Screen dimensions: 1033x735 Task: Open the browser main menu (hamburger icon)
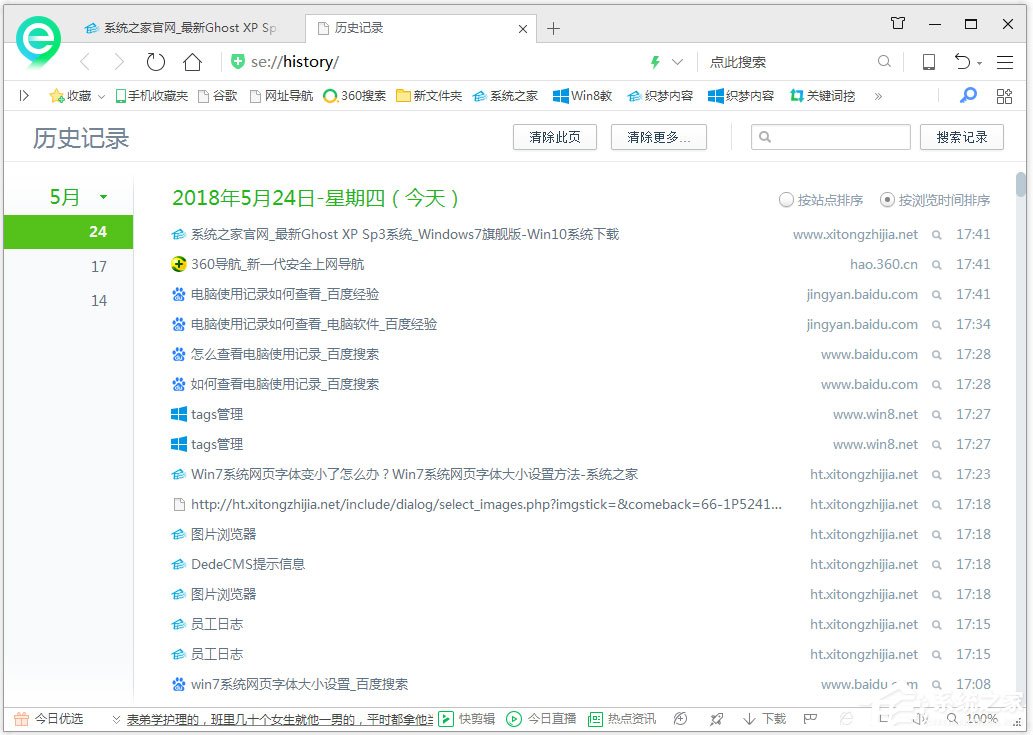coord(1004,61)
